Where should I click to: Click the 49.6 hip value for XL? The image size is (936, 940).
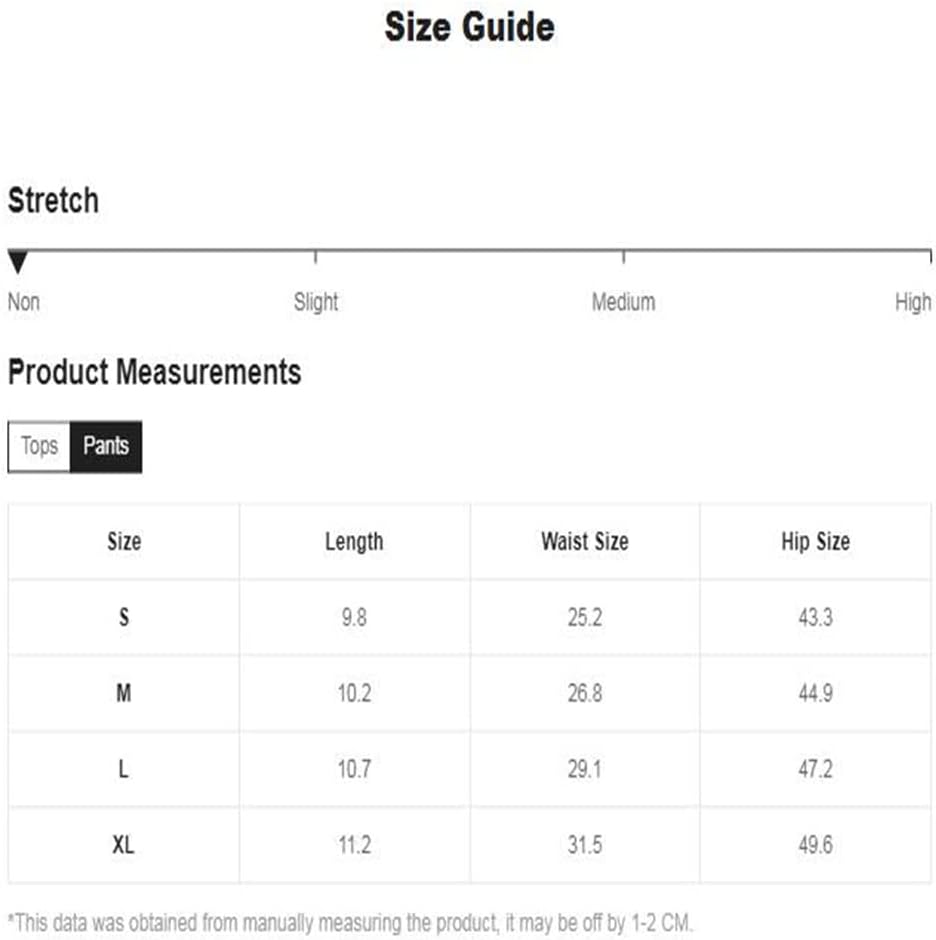pos(815,845)
